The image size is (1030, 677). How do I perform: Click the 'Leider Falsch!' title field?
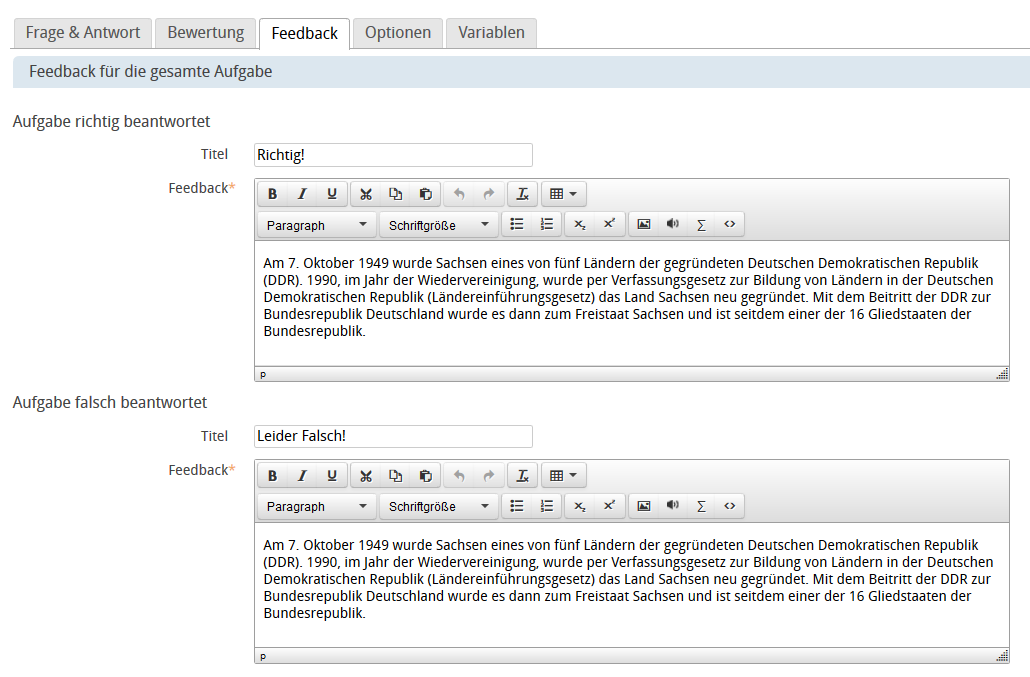point(393,436)
